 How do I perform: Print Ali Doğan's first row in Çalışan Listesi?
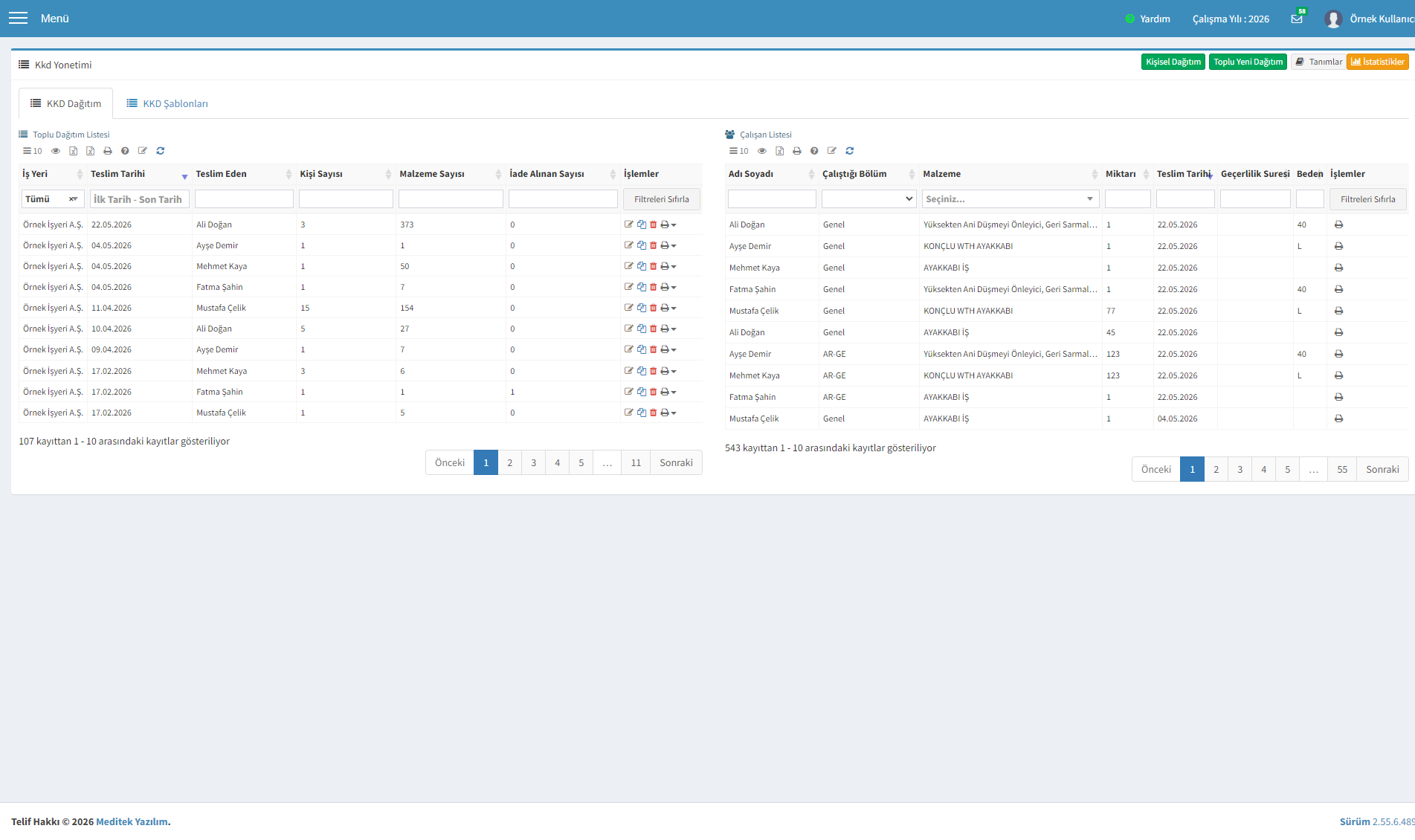[x=1338, y=224]
